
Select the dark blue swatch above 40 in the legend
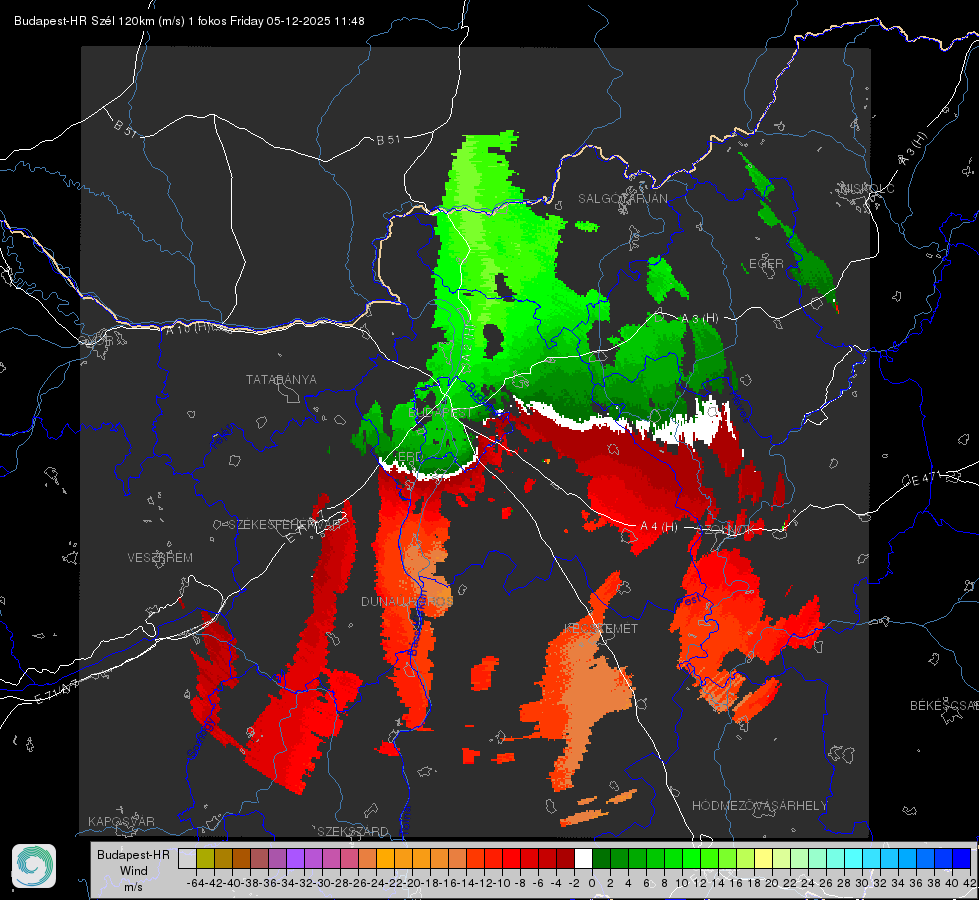click(x=962, y=859)
